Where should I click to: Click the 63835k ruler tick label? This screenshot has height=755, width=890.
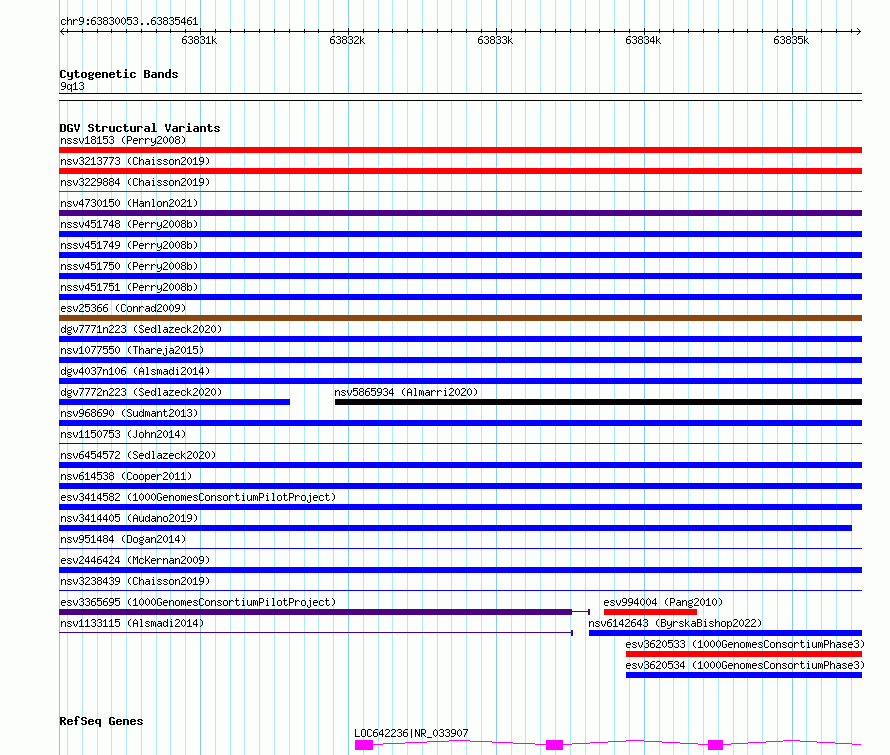[x=791, y=40]
